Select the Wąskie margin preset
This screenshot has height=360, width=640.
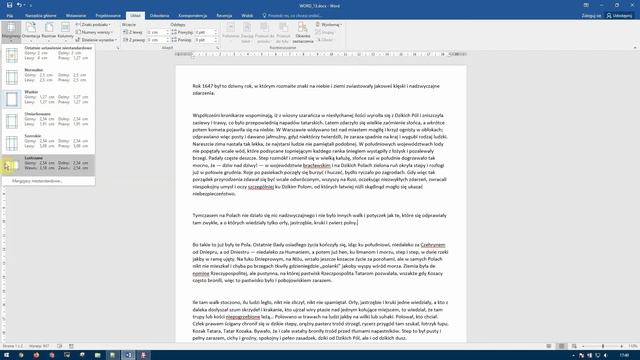[x=49, y=98]
